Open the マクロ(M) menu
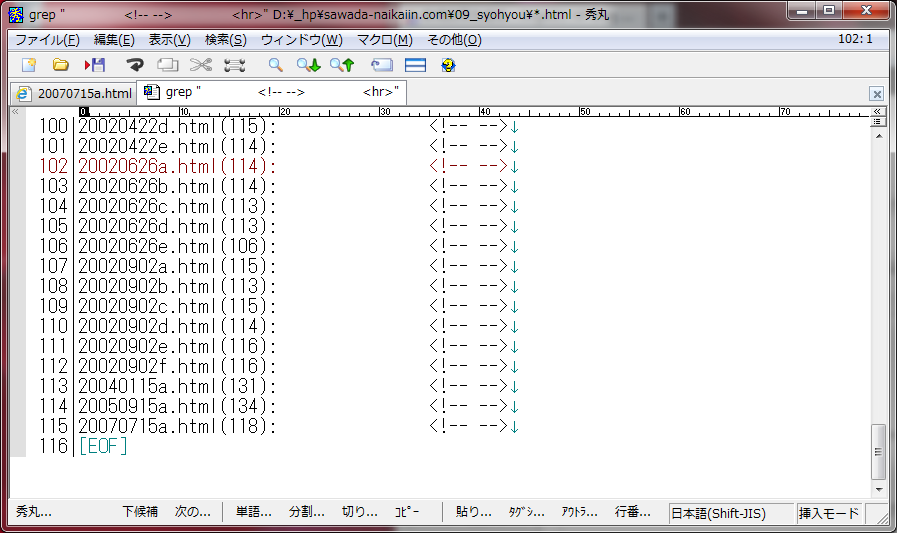Viewport: 897px width, 533px height. pos(384,40)
